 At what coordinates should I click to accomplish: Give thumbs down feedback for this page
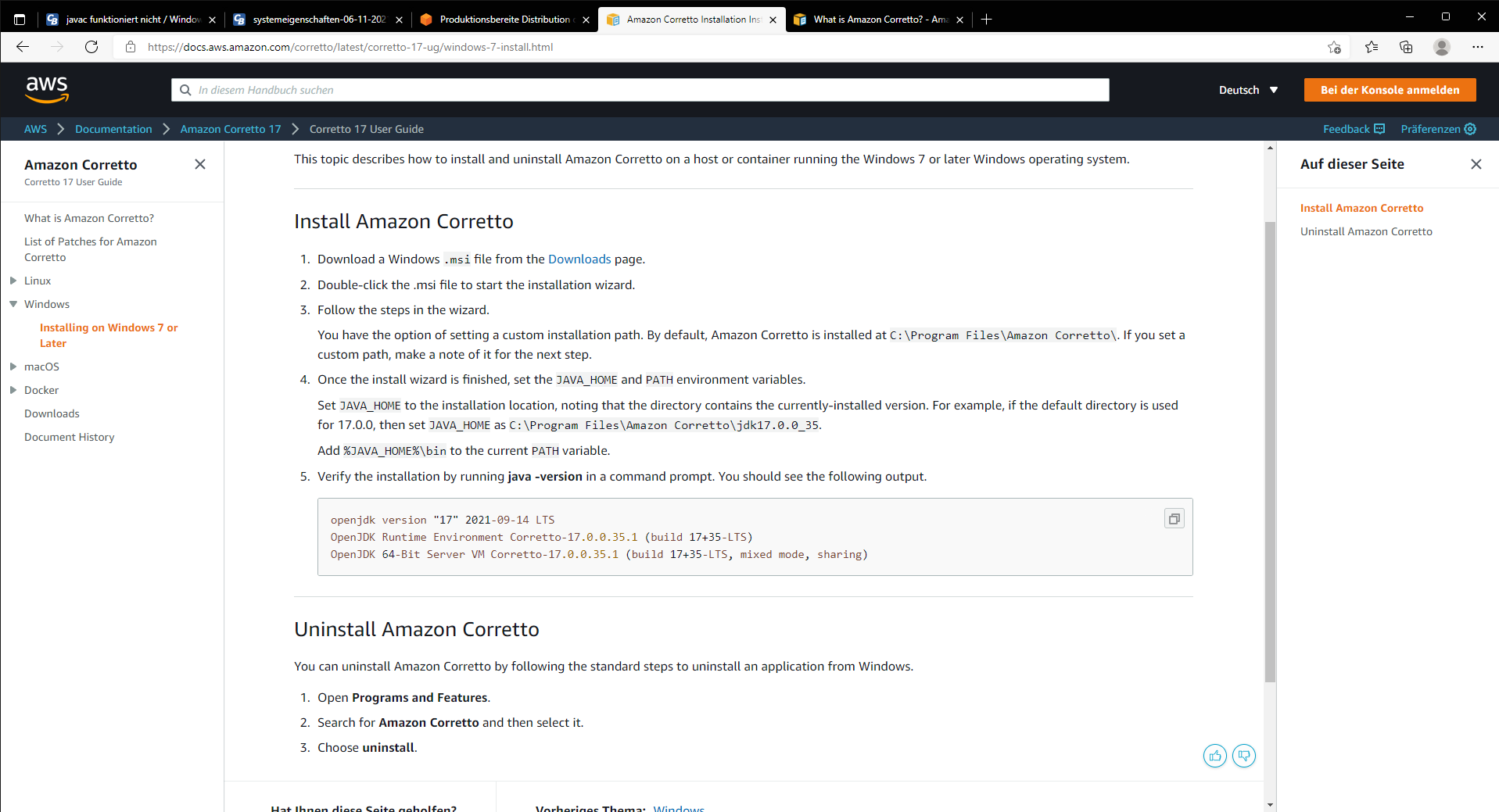1244,756
